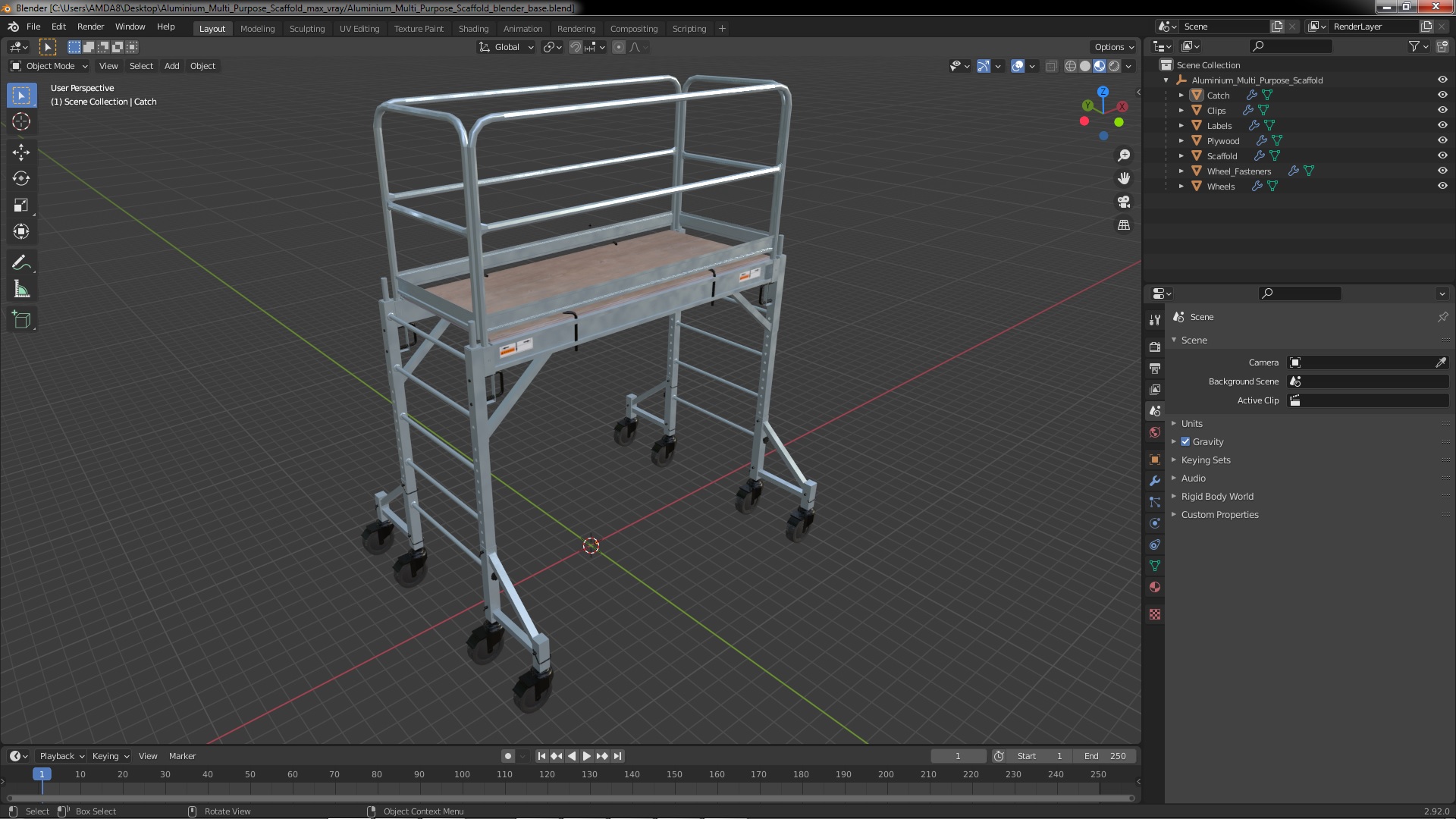Open the Keying popover in timeline
The height and width of the screenshot is (819, 1456).
pos(110,756)
